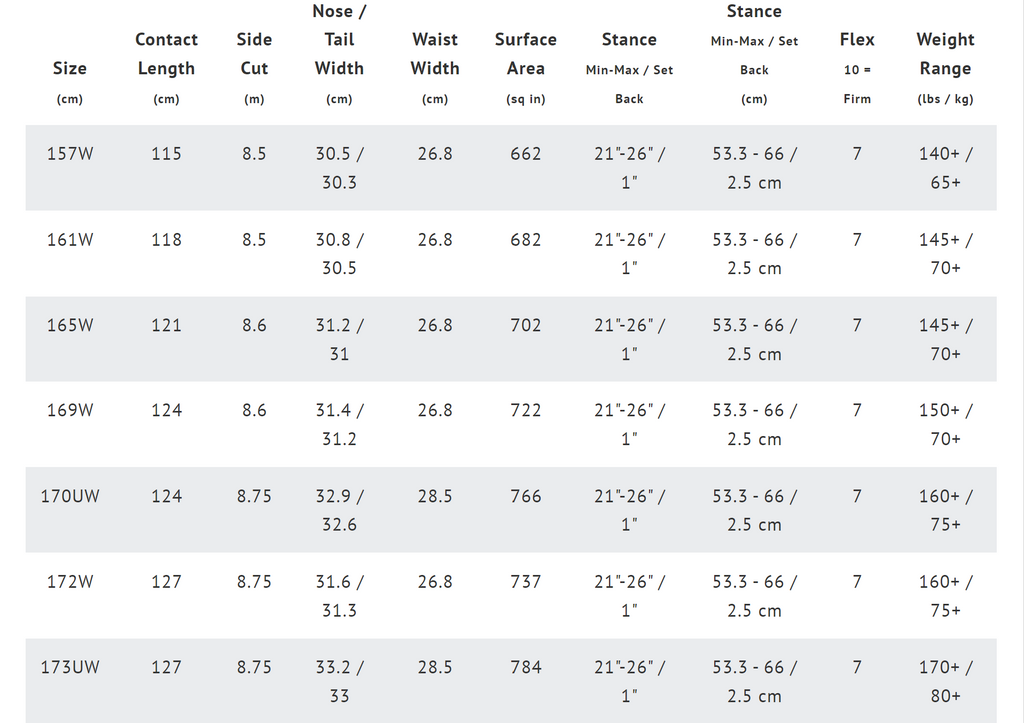The height and width of the screenshot is (723, 1024).
Task: Select the 172W size cell
Action: point(70,582)
